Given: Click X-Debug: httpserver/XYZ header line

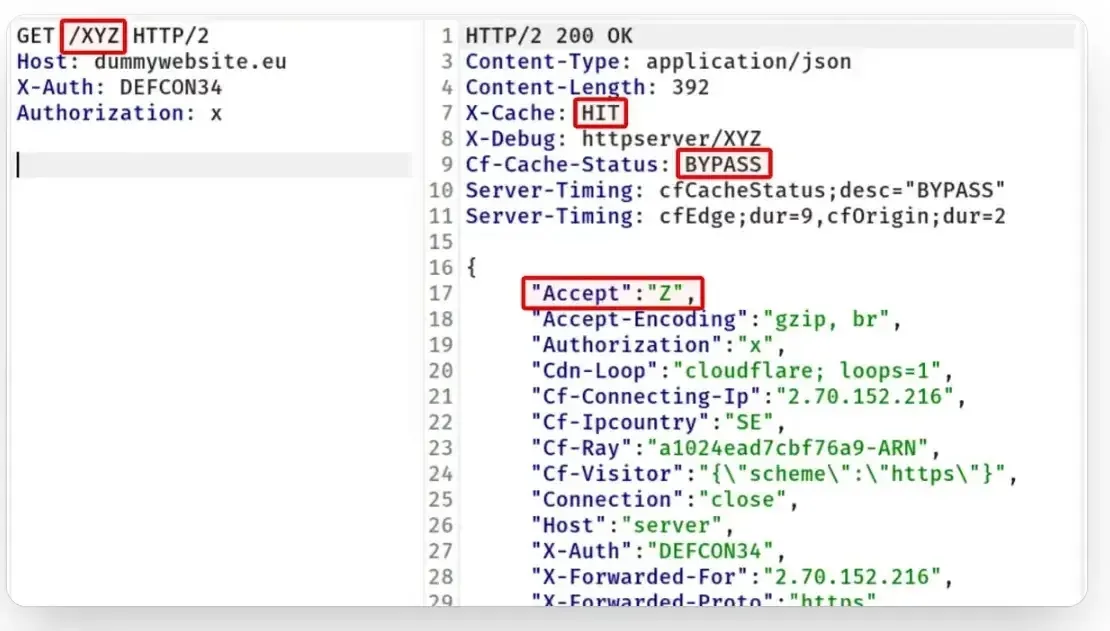Looking at the screenshot, I should [x=613, y=139].
